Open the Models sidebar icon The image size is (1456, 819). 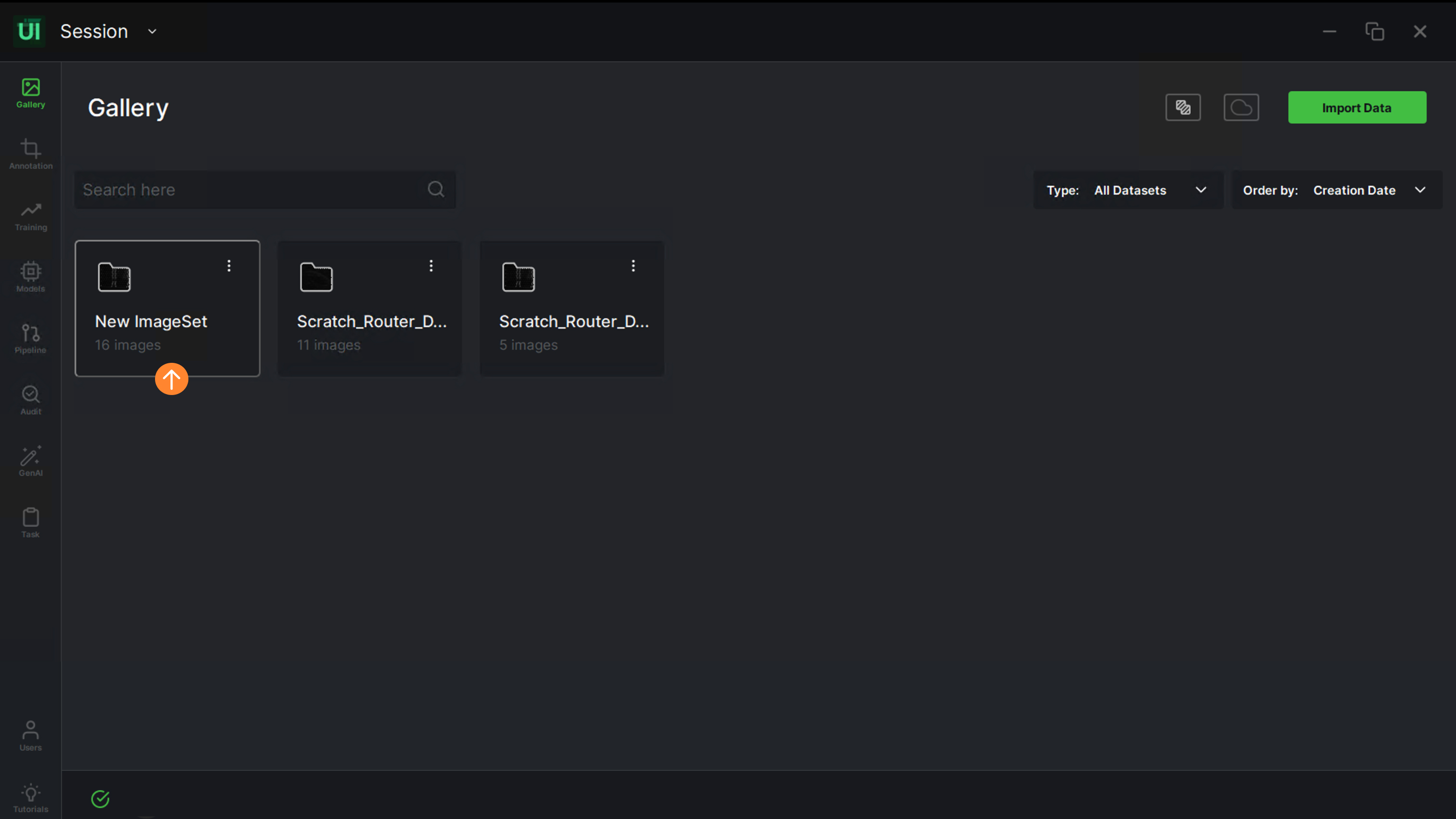(x=30, y=277)
